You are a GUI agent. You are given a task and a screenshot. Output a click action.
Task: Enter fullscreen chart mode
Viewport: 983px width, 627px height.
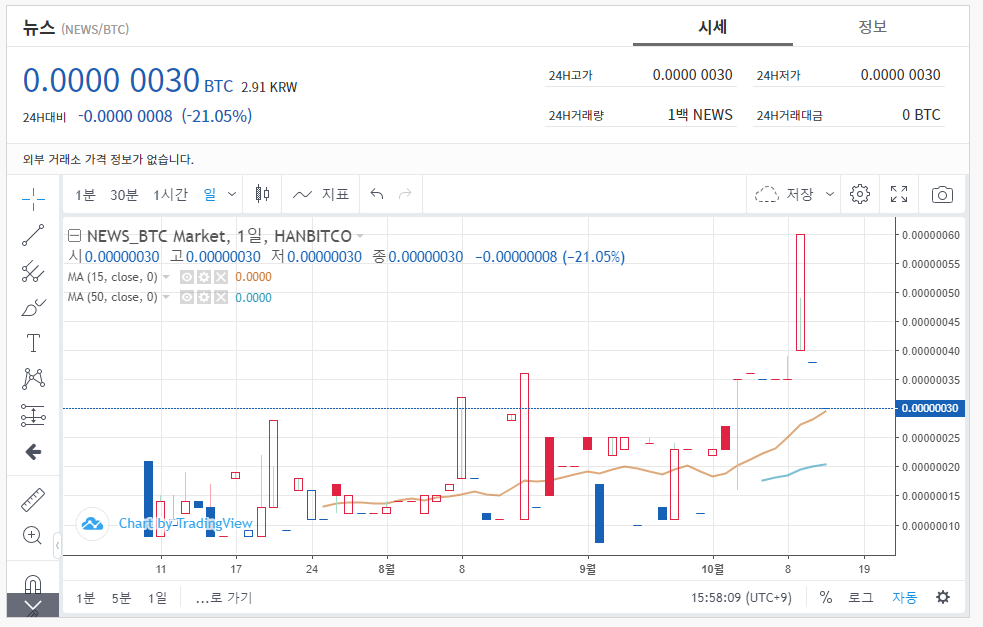899,194
